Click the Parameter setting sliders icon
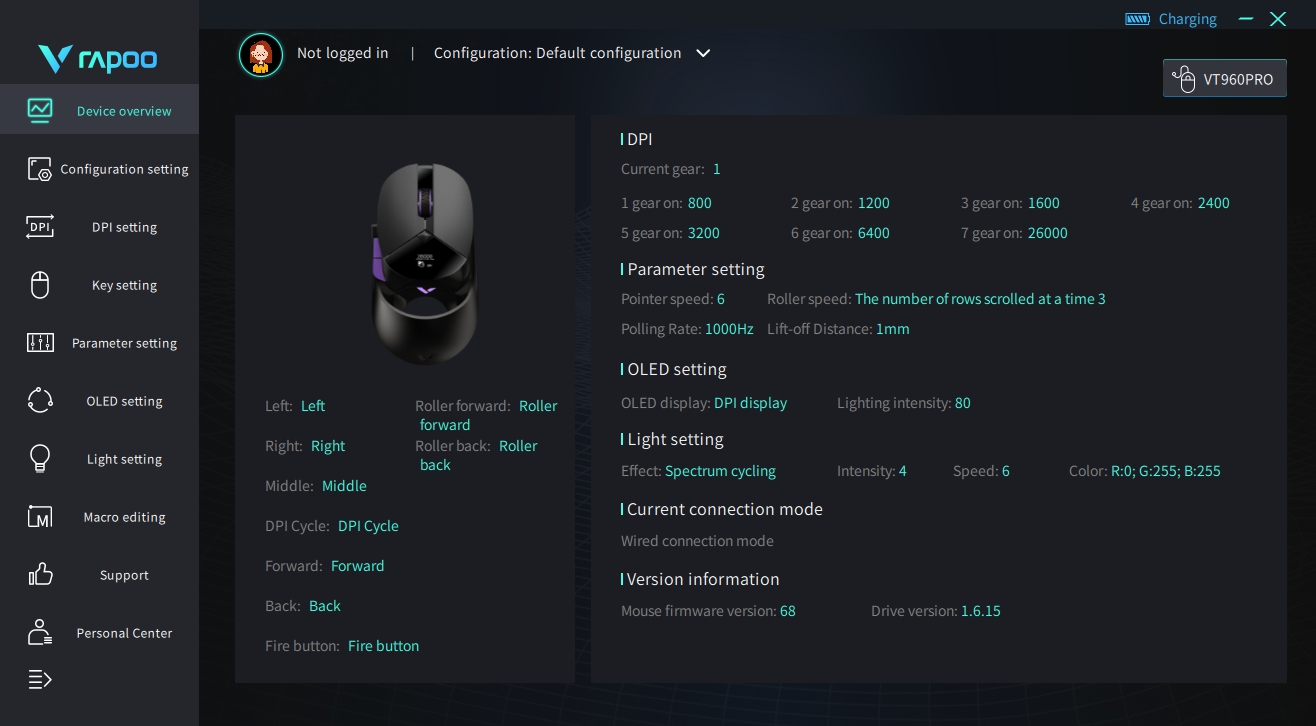 point(40,343)
